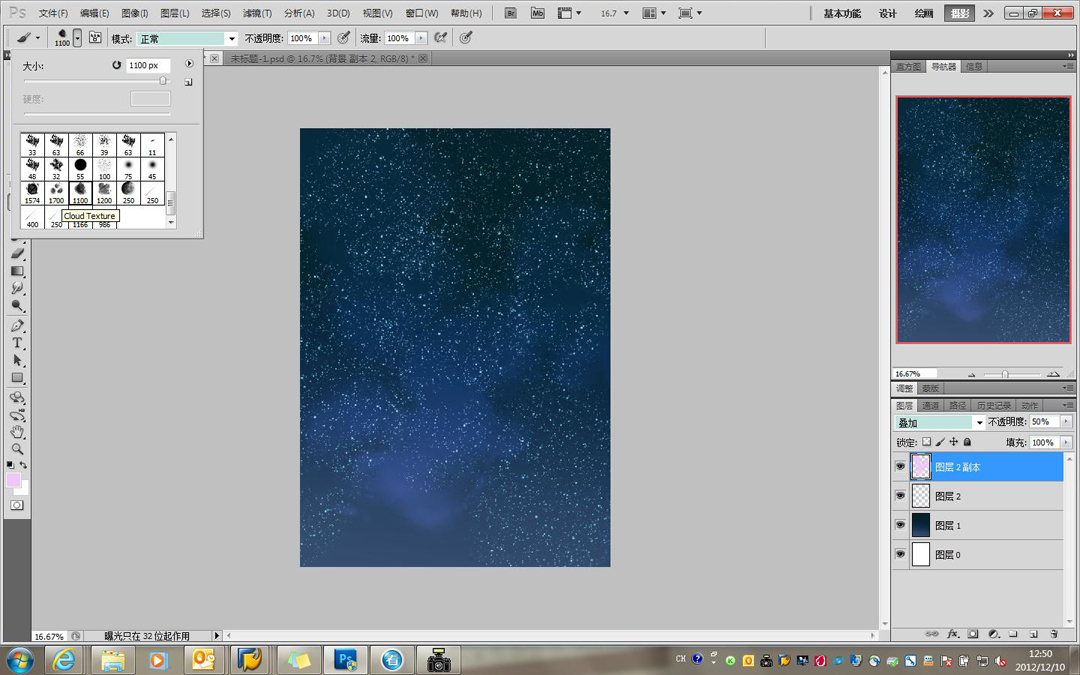Open the 图层(L) menu
The height and width of the screenshot is (675, 1080).
(x=175, y=13)
